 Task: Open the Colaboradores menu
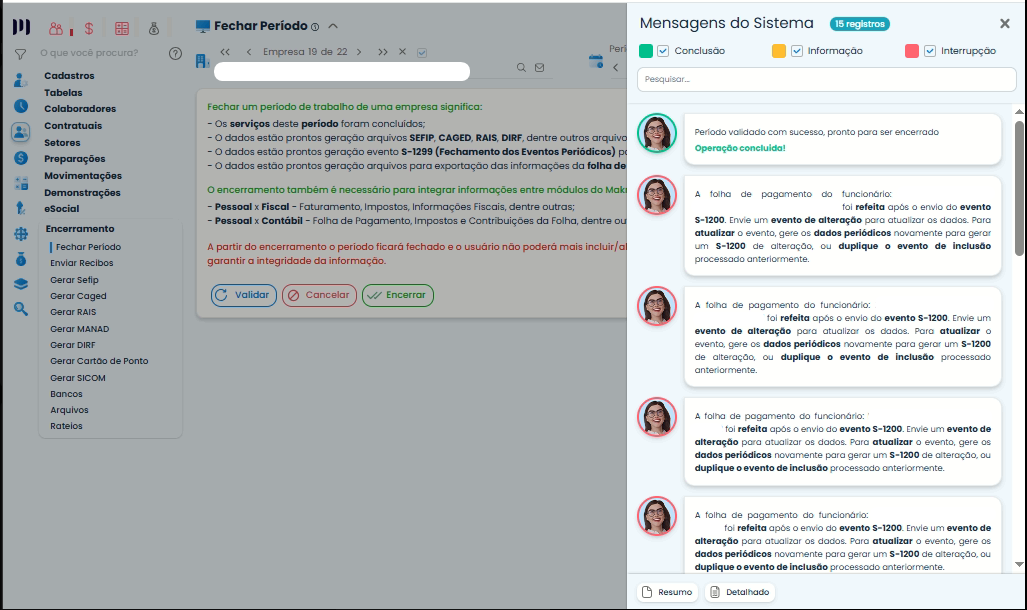(x=80, y=109)
